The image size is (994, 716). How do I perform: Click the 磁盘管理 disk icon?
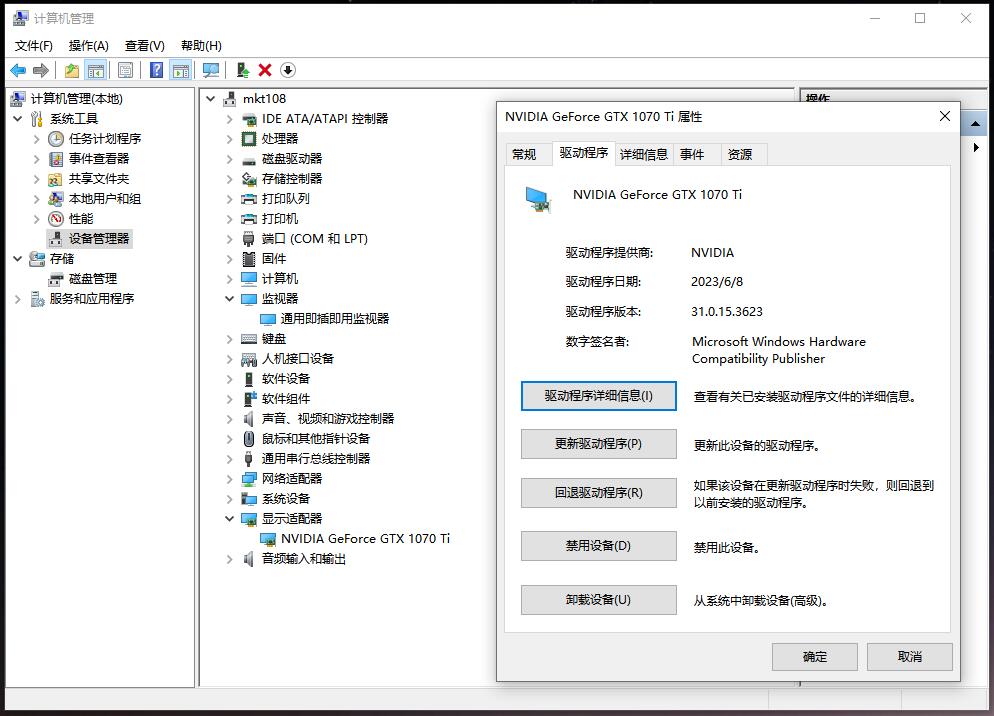56,279
